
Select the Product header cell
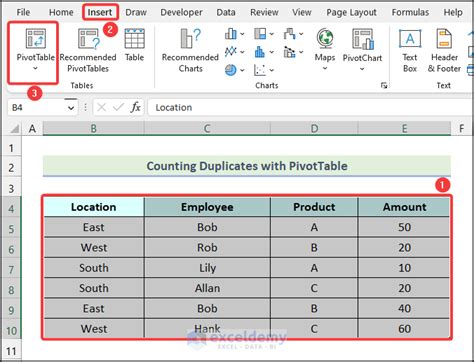click(x=314, y=207)
